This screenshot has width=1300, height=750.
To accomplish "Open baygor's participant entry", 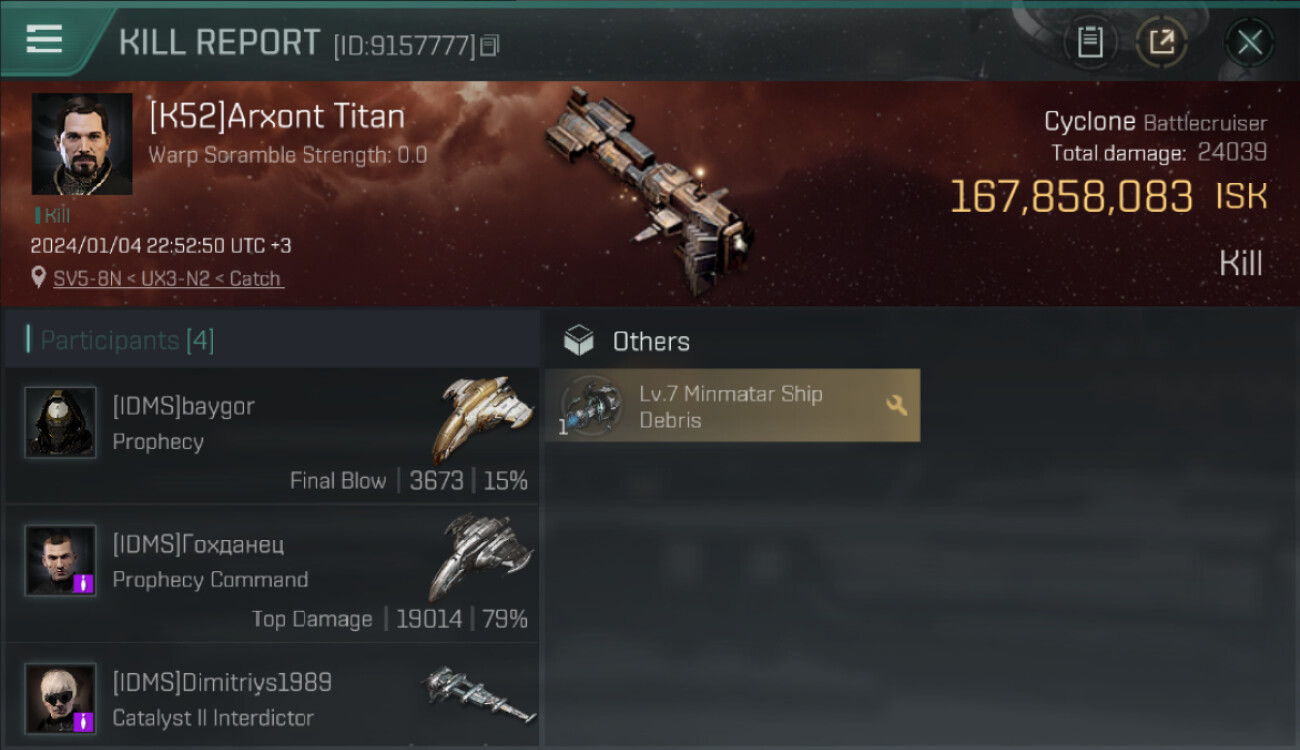I will coord(272,435).
